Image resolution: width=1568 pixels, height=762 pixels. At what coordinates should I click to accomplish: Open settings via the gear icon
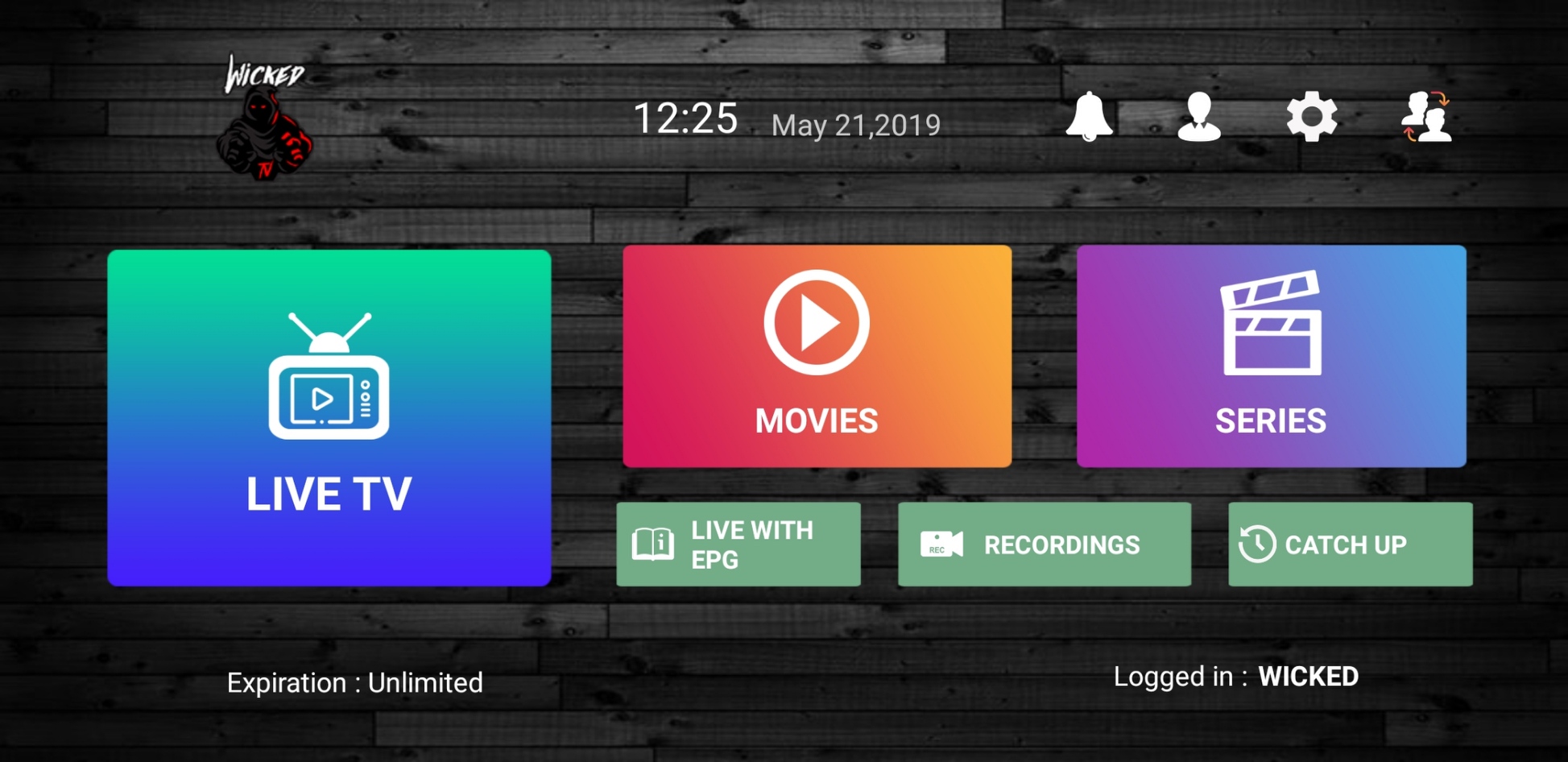click(x=1312, y=118)
